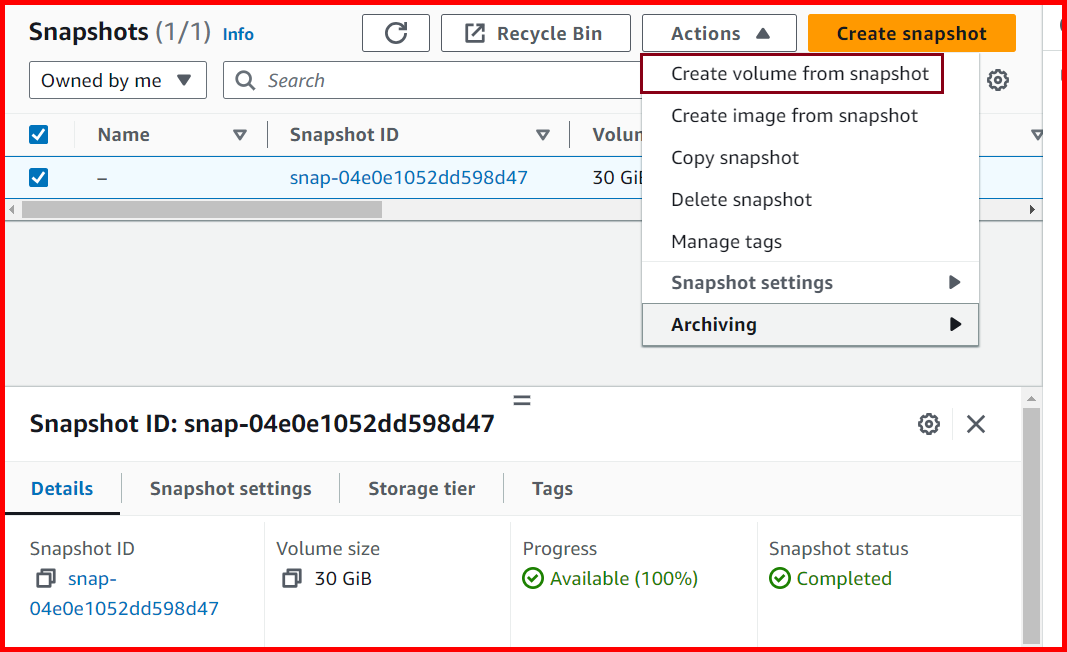Screen dimensions: 1067x652
Task: Choose Delete snapshot from the menu
Action: coord(741,199)
